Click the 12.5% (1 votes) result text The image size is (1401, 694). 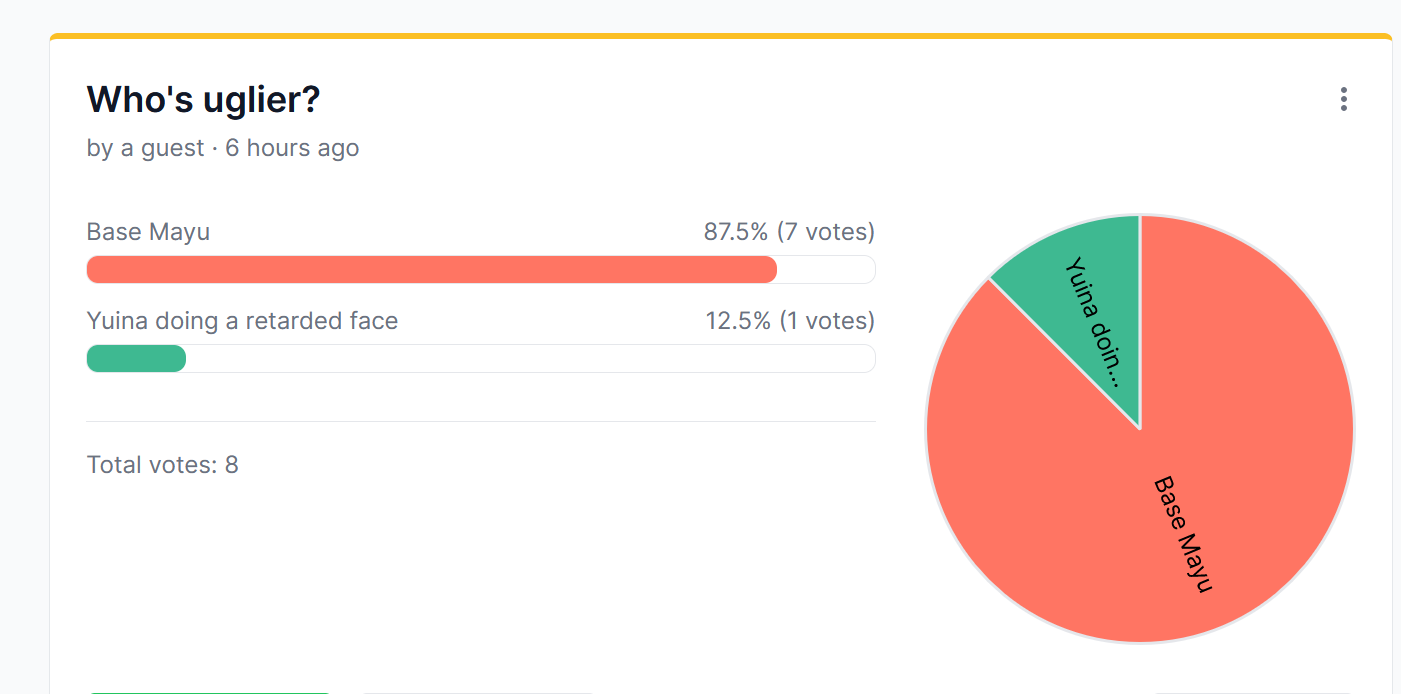pyautogui.click(x=790, y=321)
